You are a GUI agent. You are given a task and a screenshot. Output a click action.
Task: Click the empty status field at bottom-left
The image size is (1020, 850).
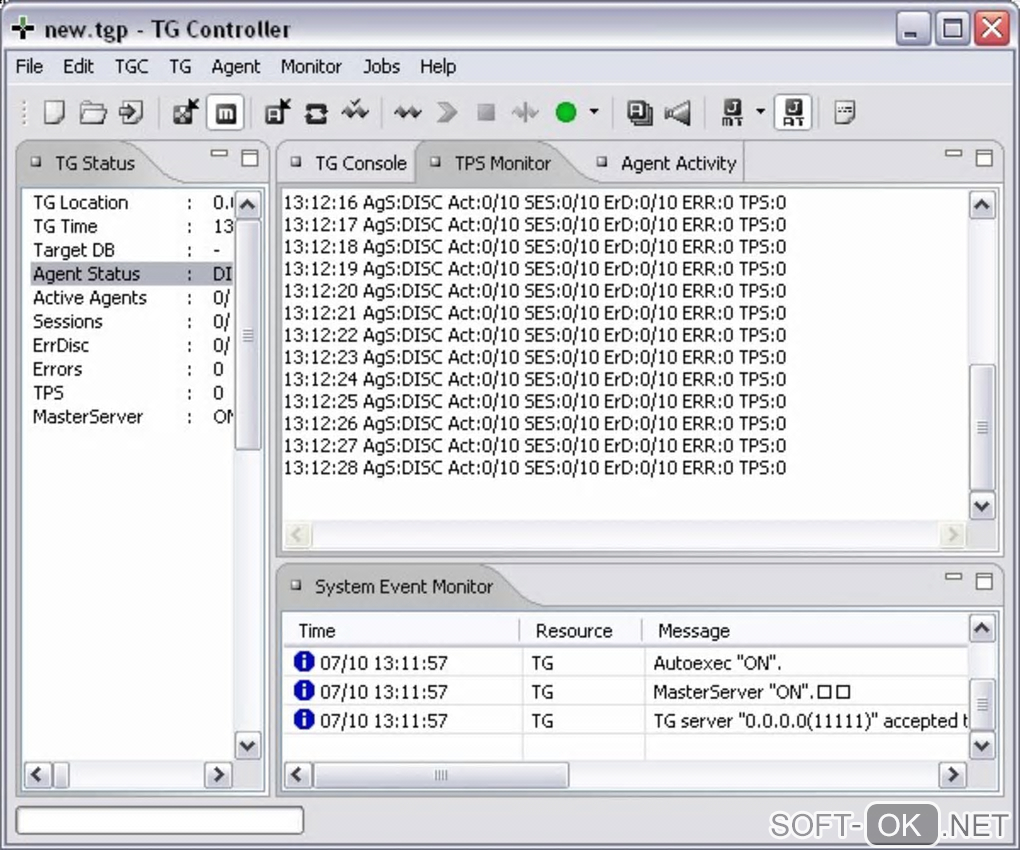[x=159, y=820]
